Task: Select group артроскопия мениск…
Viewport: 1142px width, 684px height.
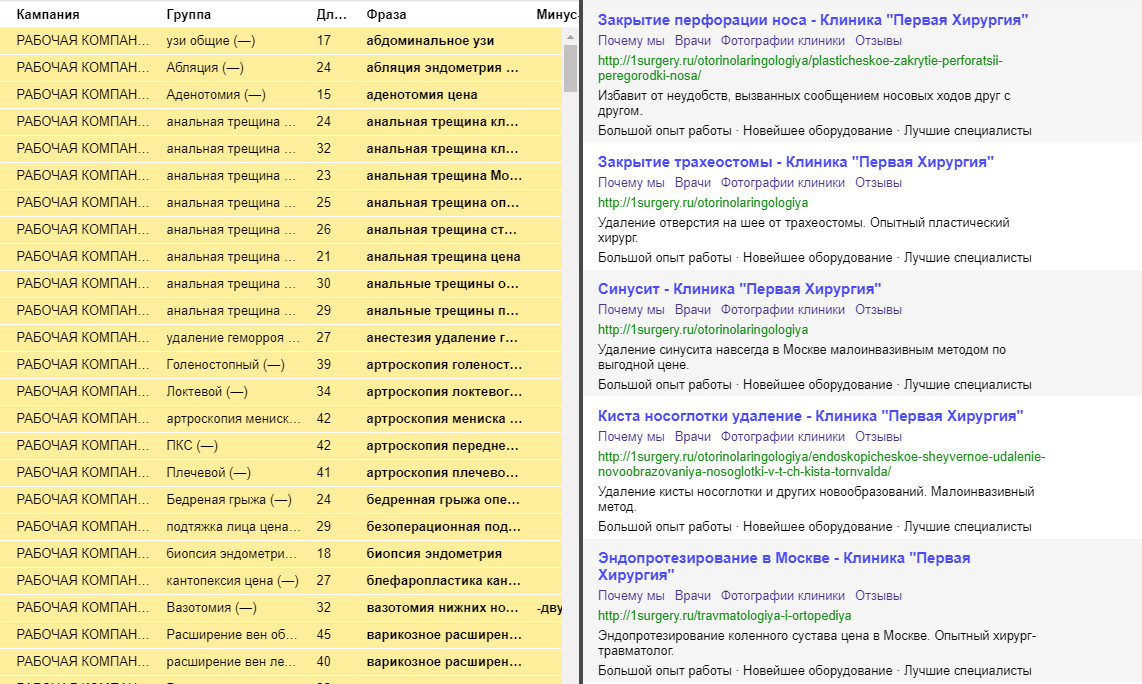Action: pos(233,418)
